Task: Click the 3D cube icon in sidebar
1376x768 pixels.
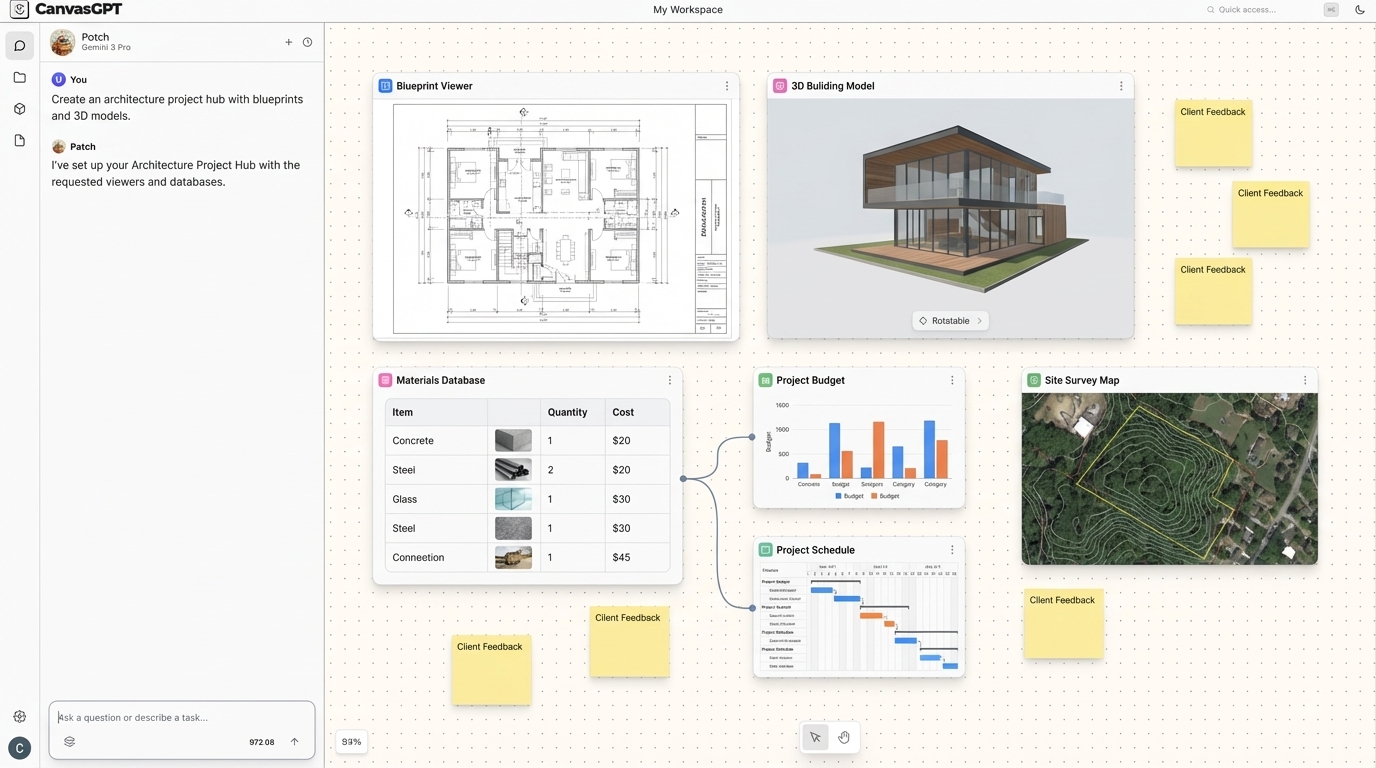Action: click(x=19, y=109)
